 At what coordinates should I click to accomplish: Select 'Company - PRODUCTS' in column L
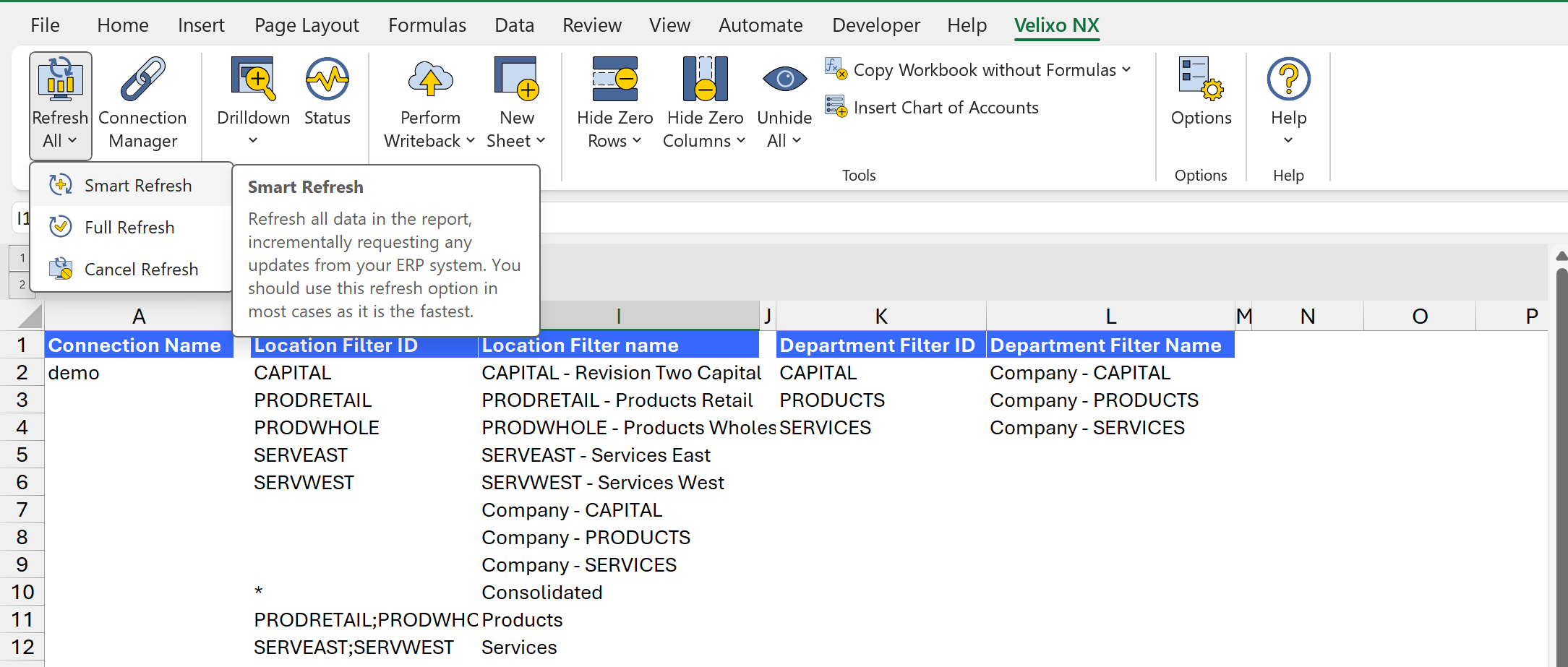click(1110, 400)
